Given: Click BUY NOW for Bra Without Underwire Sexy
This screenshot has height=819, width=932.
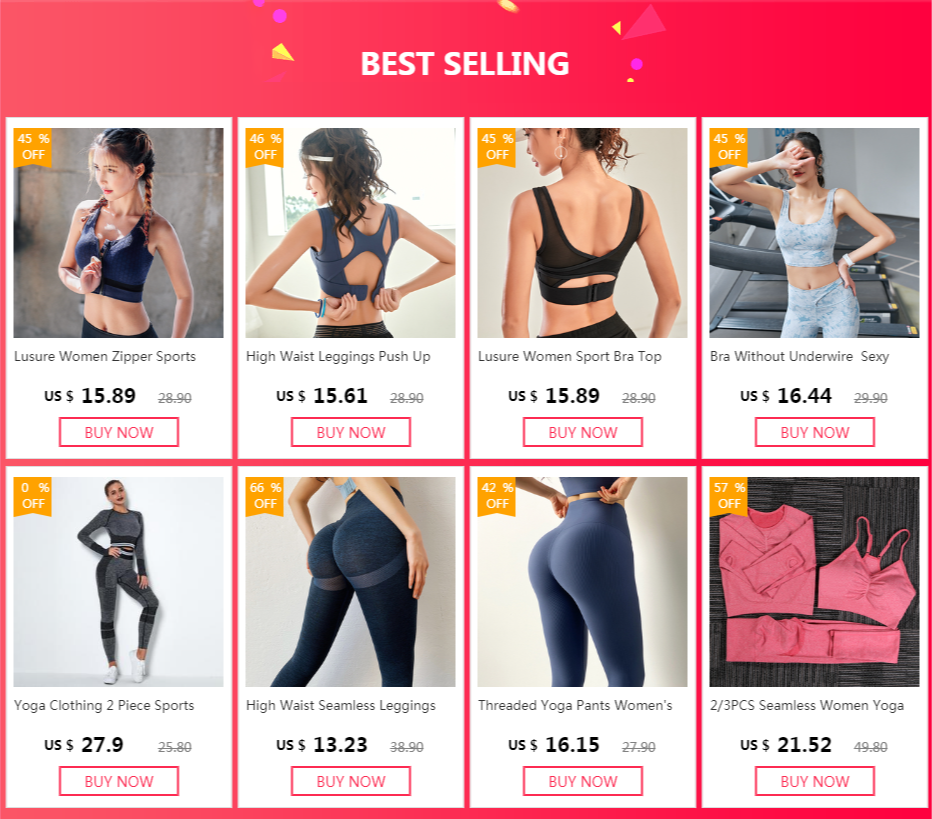Looking at the screenshot, I should tap(815, 432).
